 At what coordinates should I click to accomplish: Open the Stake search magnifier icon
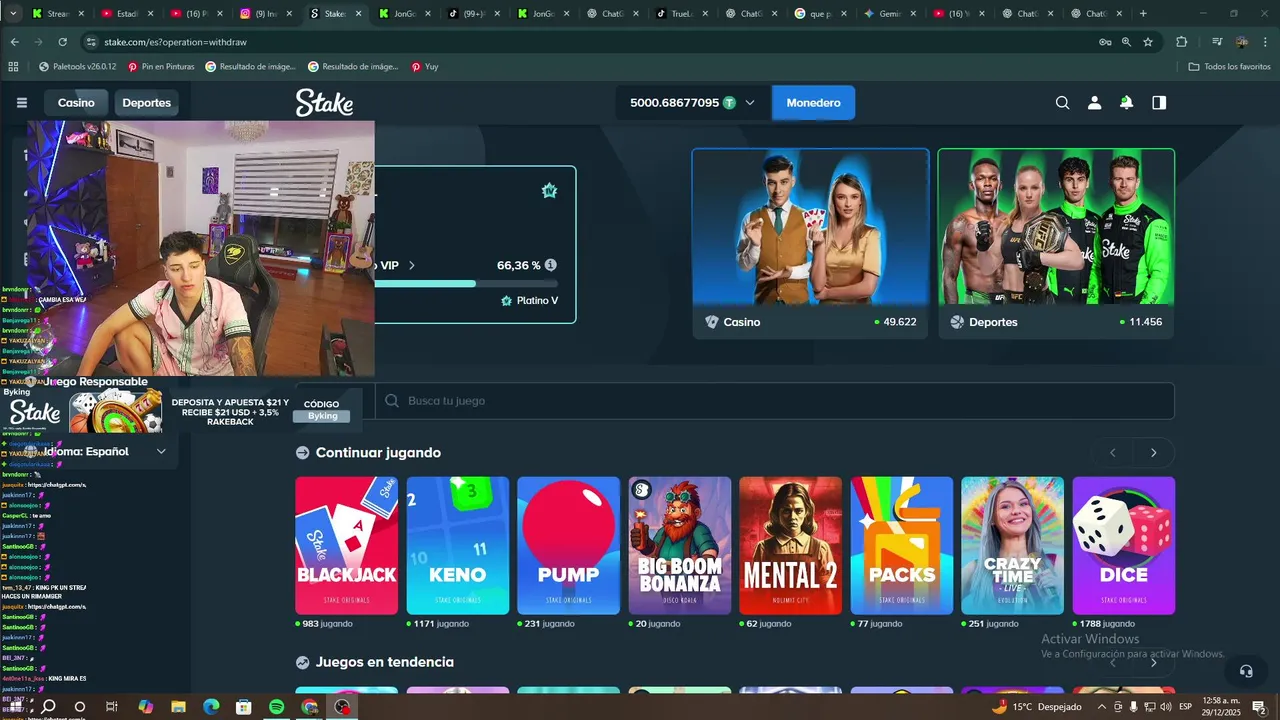click(1062, 103)
